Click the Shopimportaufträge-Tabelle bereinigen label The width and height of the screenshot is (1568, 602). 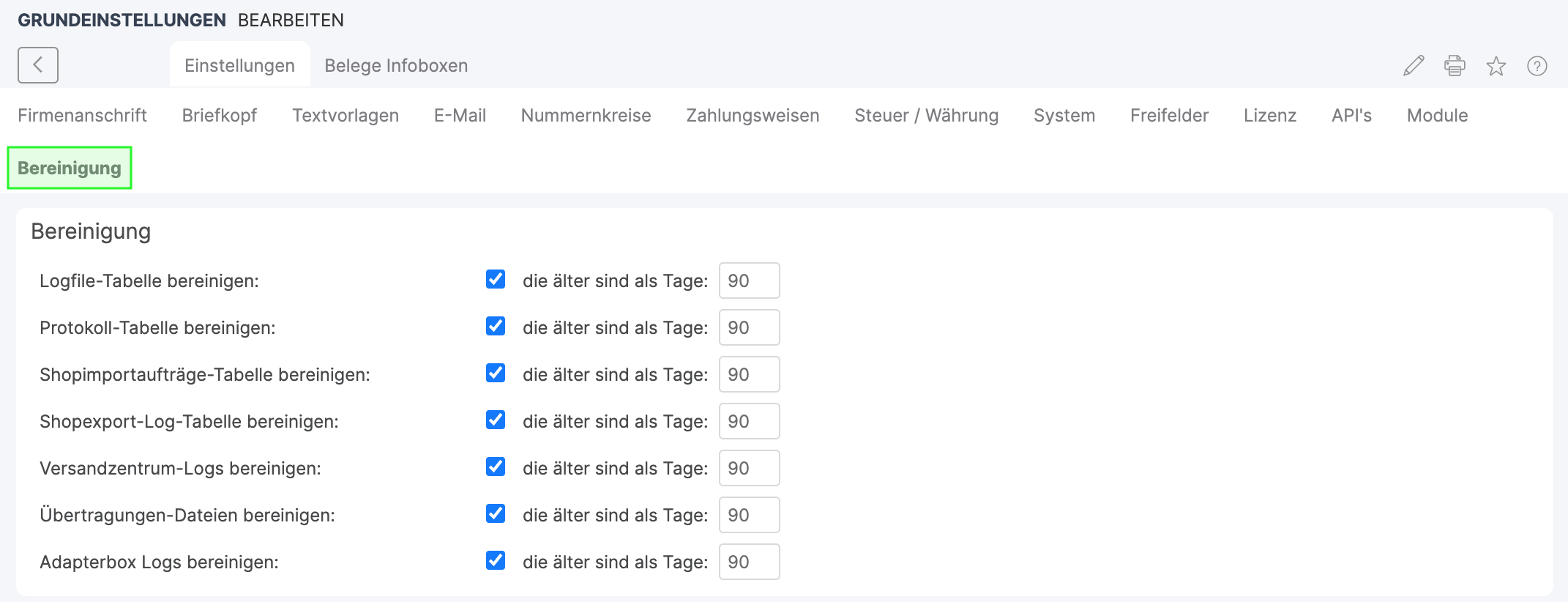(x=205, y=374)
